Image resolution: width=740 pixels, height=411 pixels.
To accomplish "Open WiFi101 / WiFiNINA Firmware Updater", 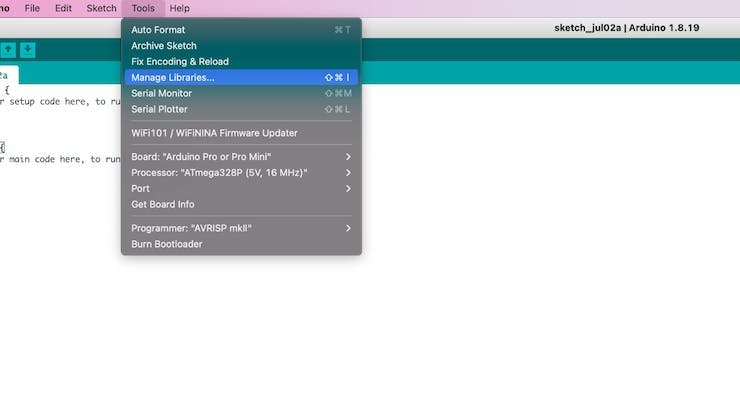I will point(241,133).
